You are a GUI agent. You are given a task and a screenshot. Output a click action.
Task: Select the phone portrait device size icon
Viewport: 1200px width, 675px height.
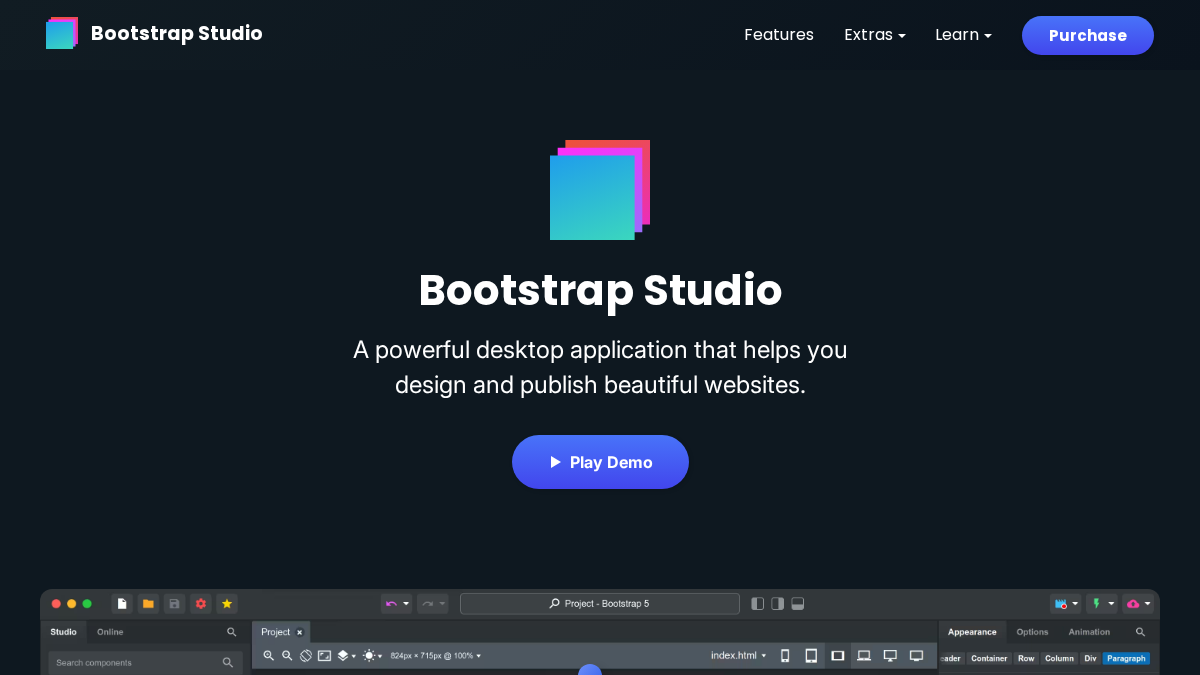(x=785, y=656)
